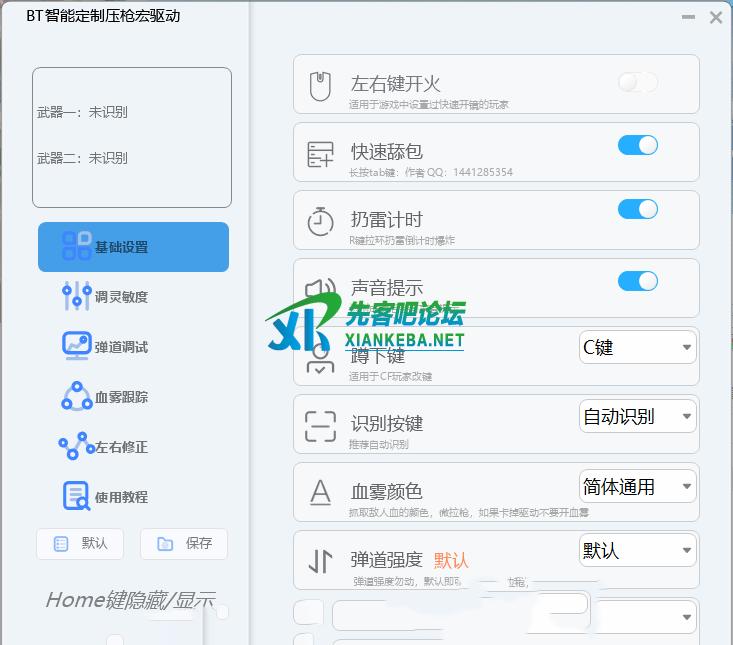Click the monitor icon next to 弹道调试

click(77, 346)
